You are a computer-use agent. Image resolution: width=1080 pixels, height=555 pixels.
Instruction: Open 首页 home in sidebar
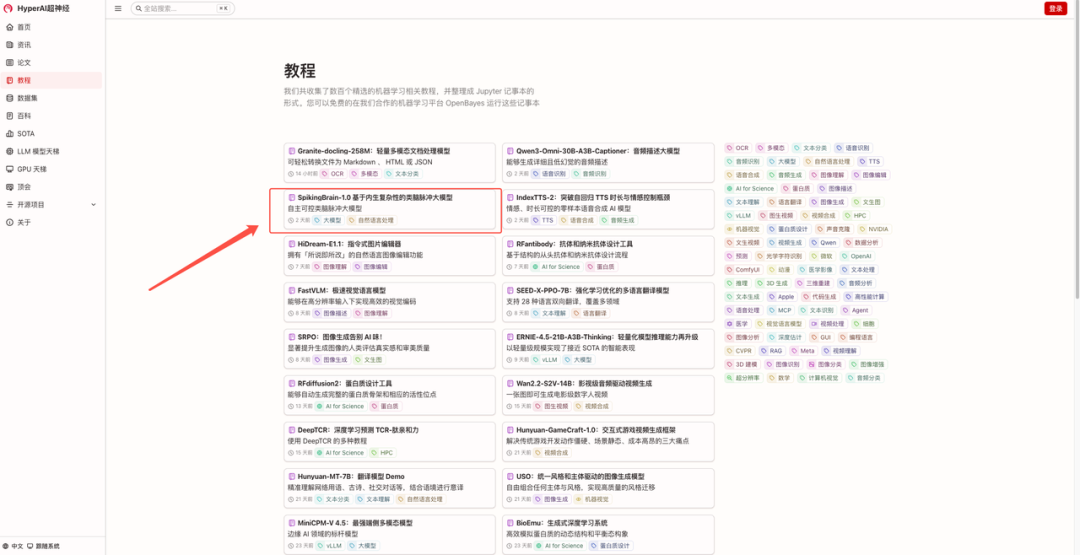(24, 27)
